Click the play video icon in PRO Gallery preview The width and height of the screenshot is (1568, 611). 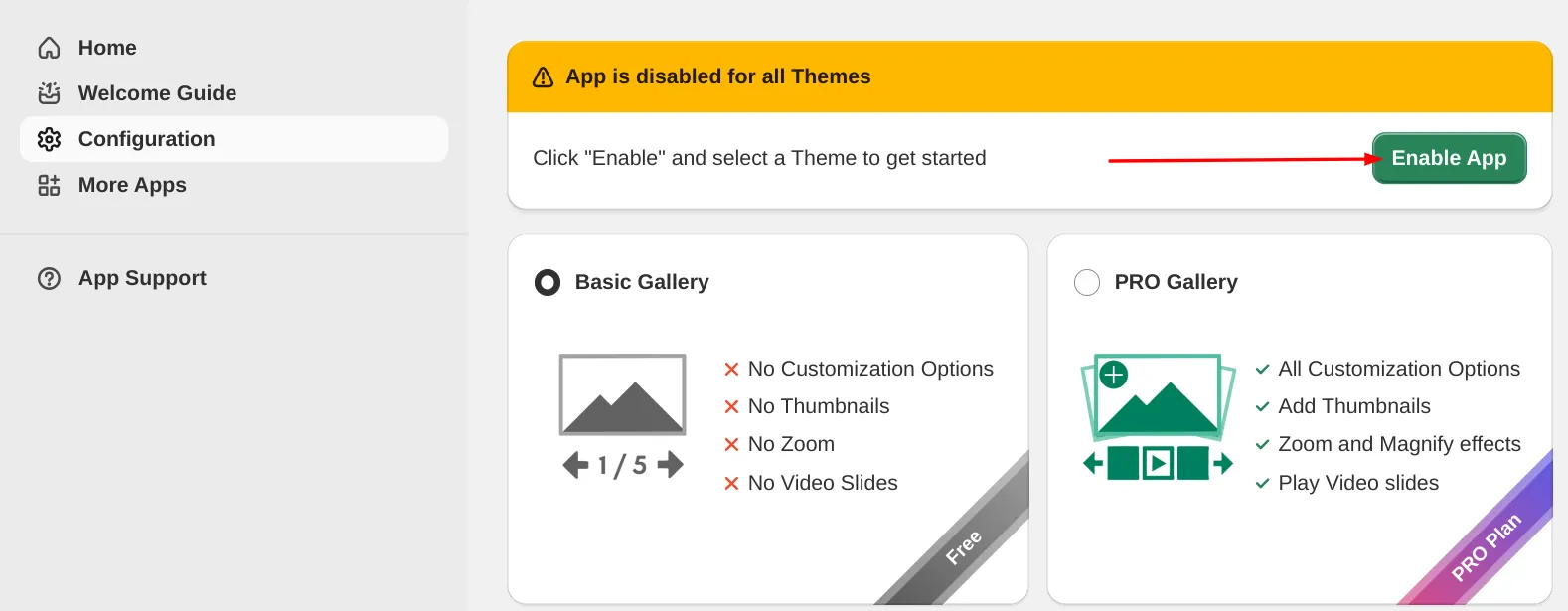[1158, 462]
